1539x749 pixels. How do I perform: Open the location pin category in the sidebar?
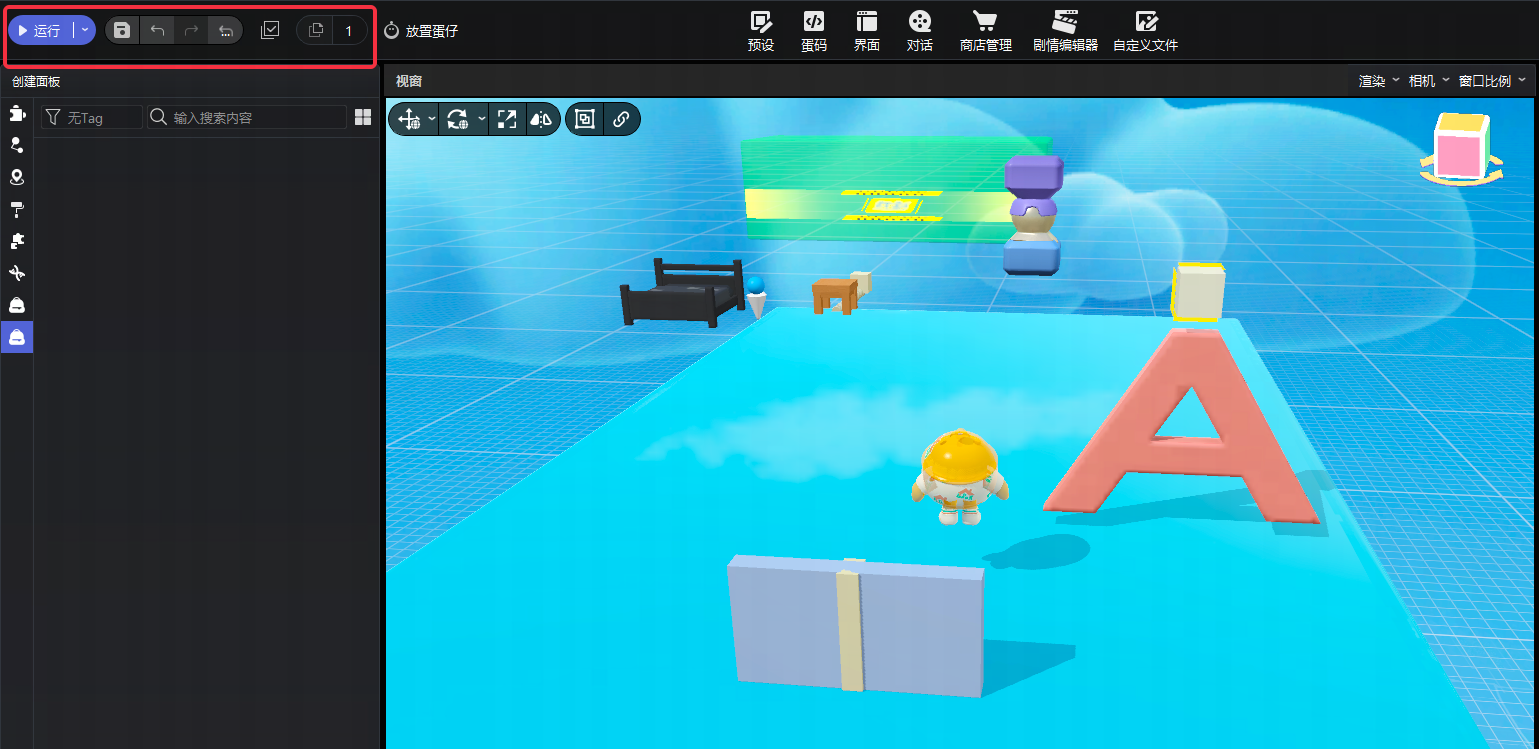[x=17, y=177]
